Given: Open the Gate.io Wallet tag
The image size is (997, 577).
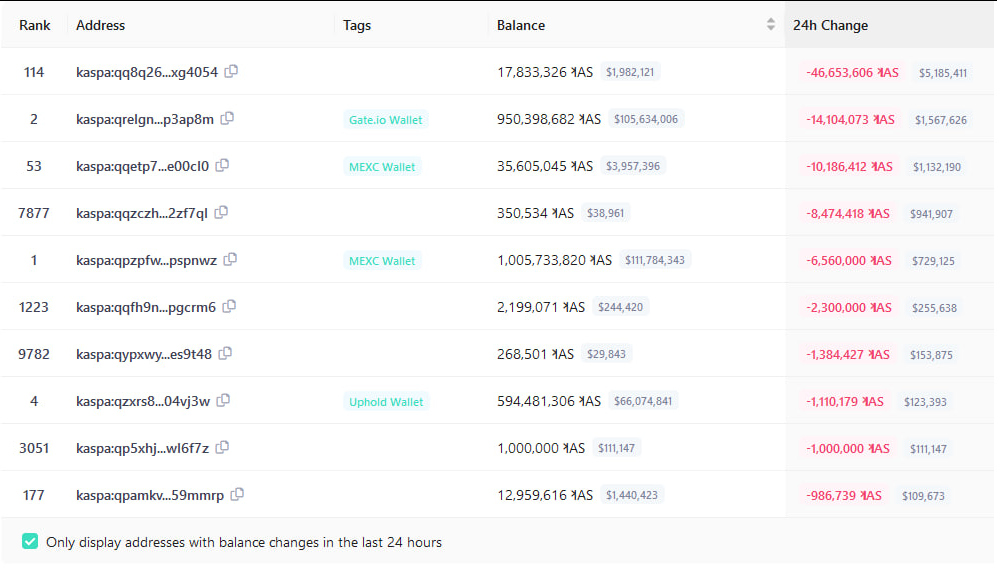Looking at the screenshot, I should tap(385, 120).
